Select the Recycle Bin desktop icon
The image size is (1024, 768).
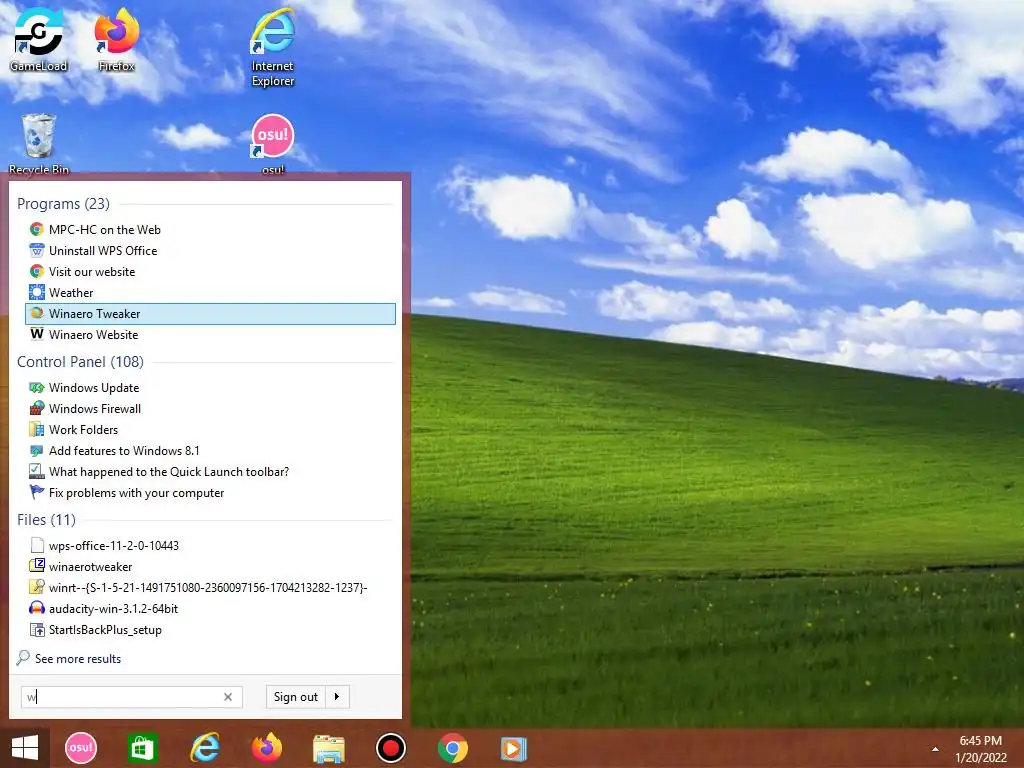tap(39, 144)
